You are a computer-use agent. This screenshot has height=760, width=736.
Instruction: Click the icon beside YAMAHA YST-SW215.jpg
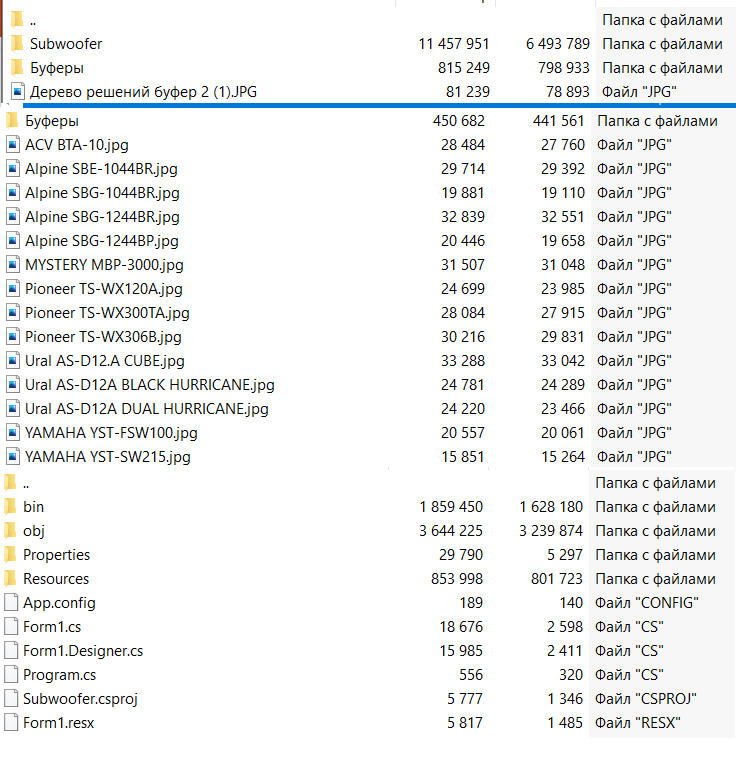[x=12, y=457]
